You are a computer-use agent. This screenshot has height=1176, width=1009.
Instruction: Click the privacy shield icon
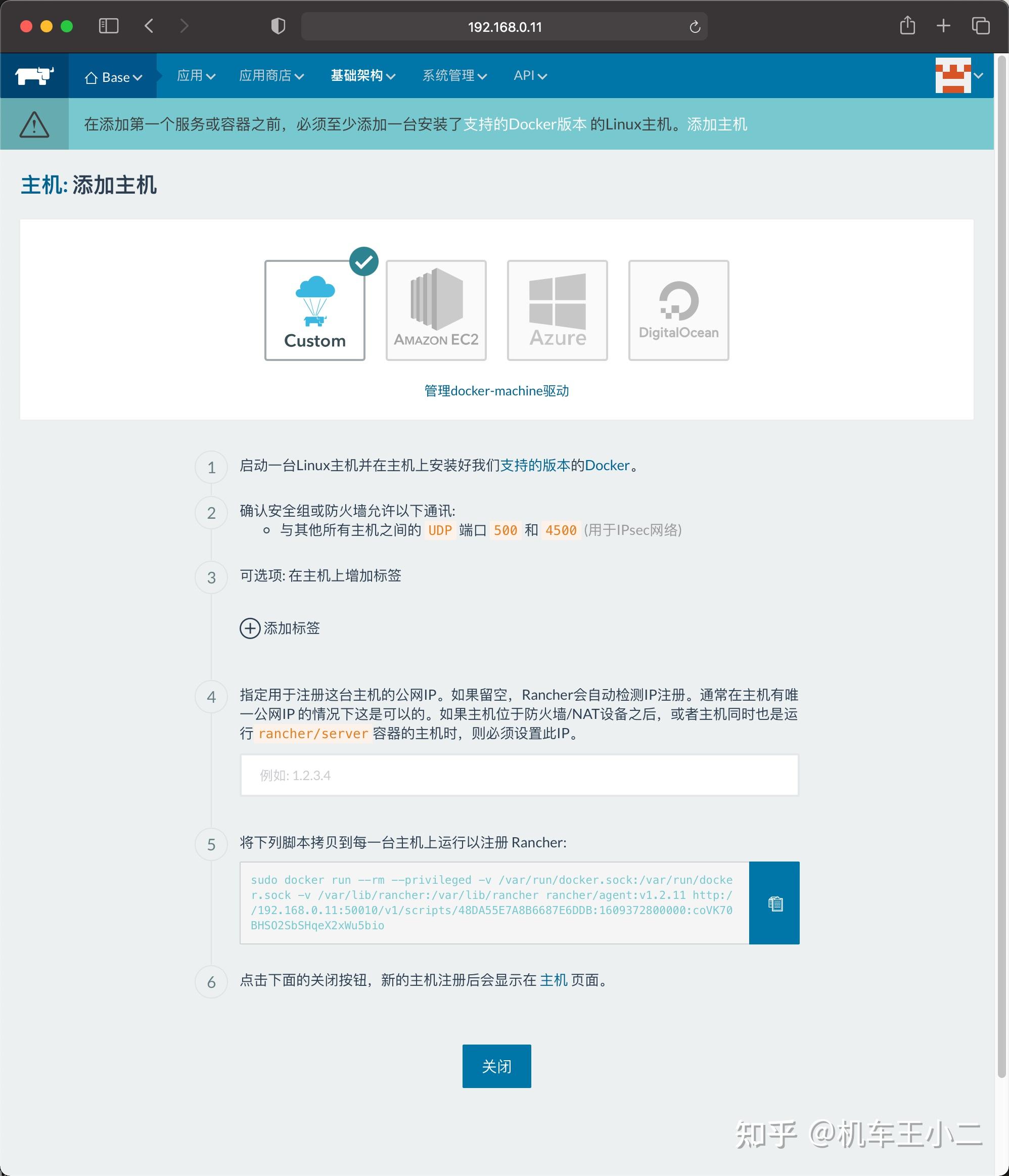278,26
